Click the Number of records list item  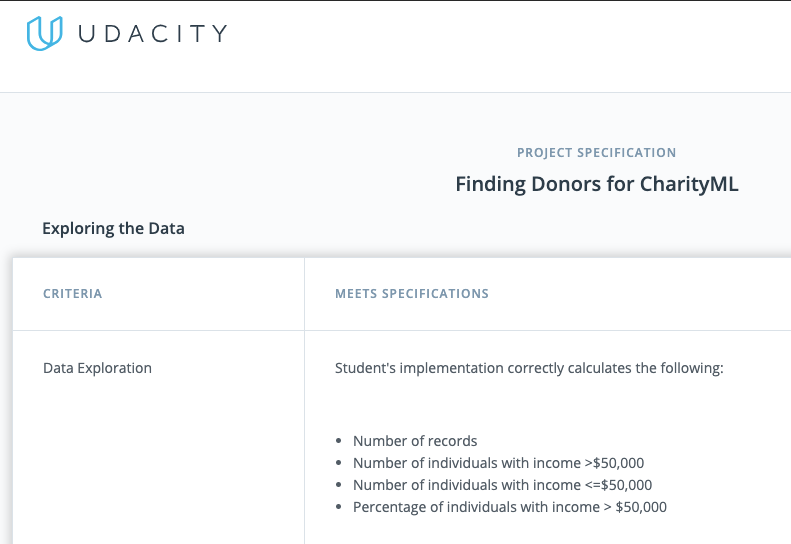pos(415,441)
